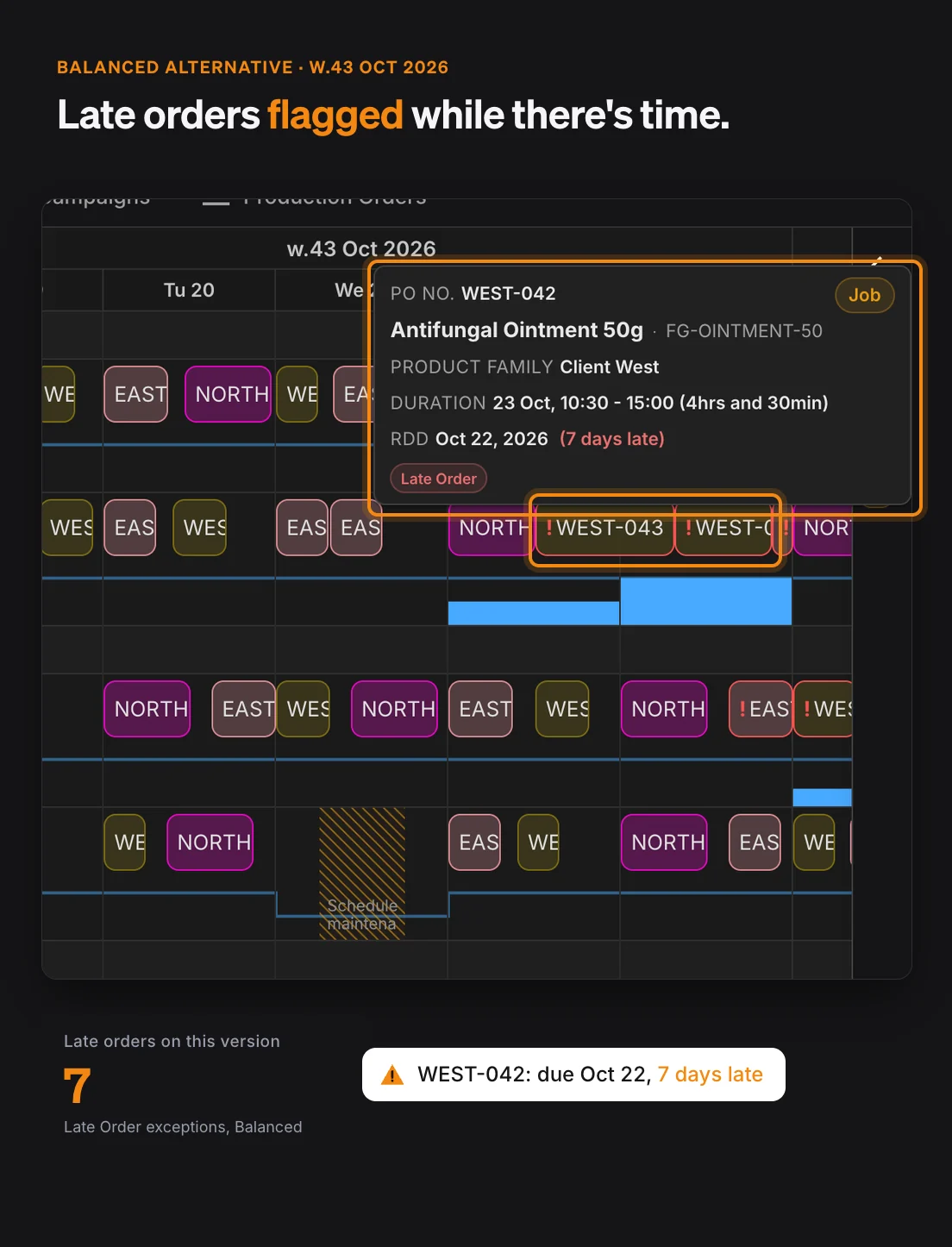The height and width of the screenshot is (1247, 952).
Task: Click 'Late Order exceptions, Balanced' caption
Action: [x=183, y=1127]
